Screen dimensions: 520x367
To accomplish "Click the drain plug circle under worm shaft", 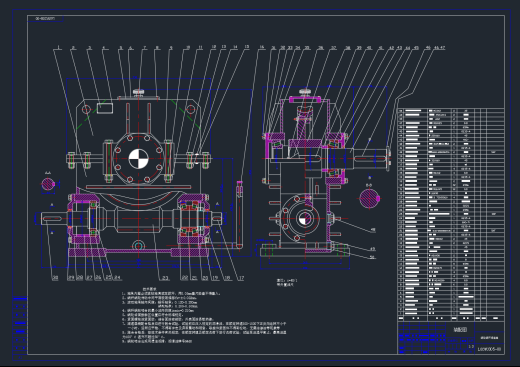I will pyautogui.click(x=138, y=246).
